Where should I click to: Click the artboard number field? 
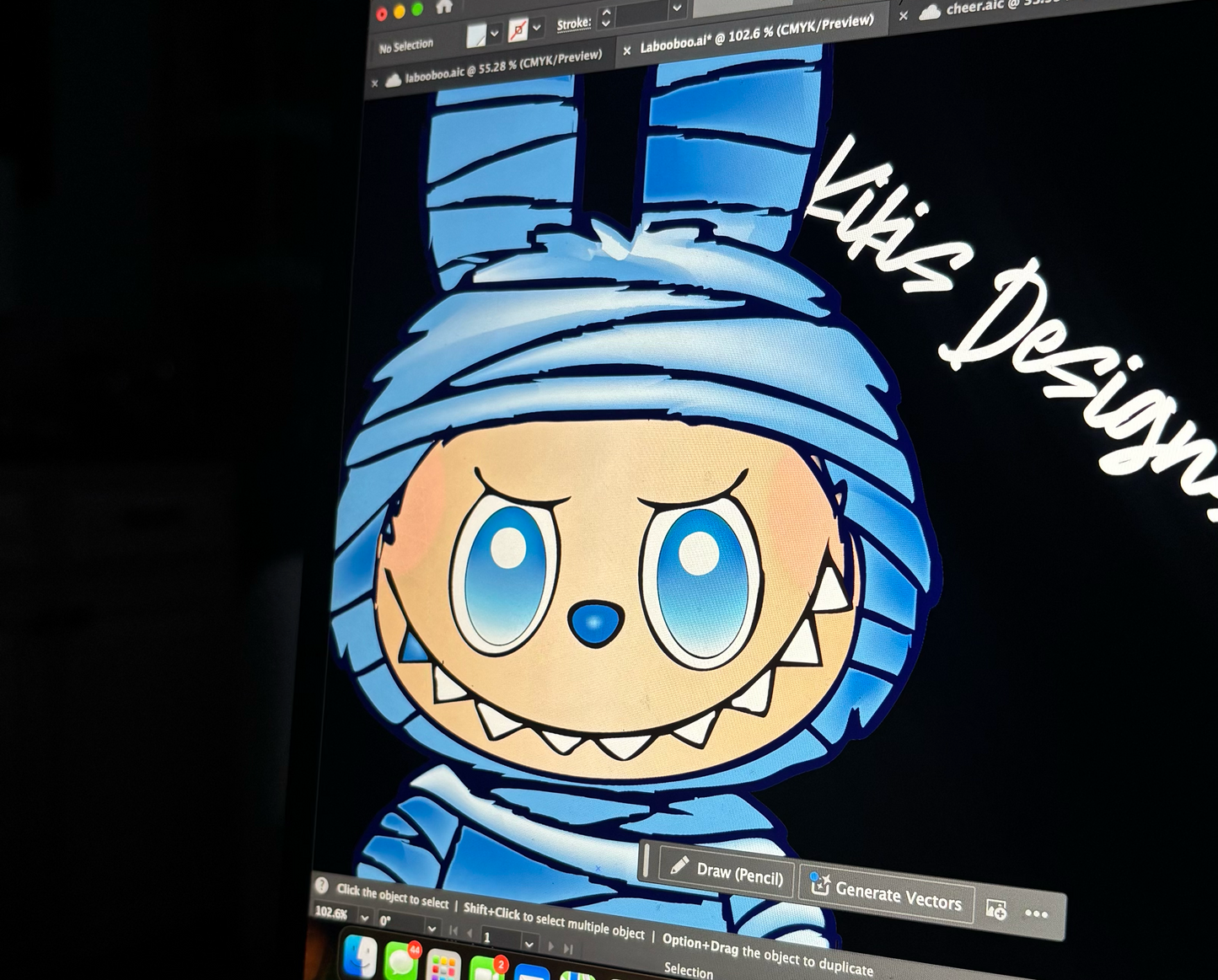point(501,938)
